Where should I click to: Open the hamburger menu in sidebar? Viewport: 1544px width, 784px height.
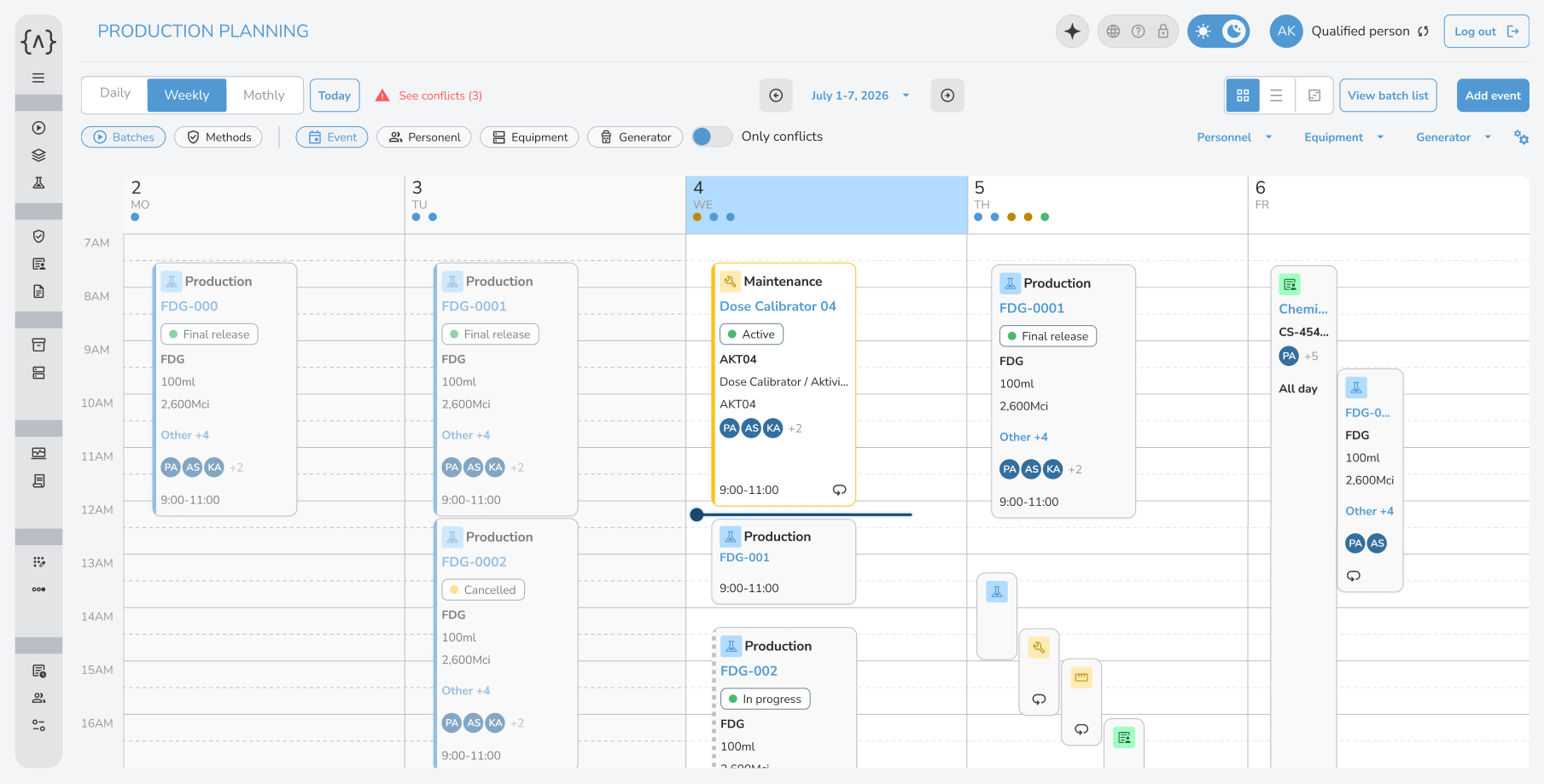[38, 78]
